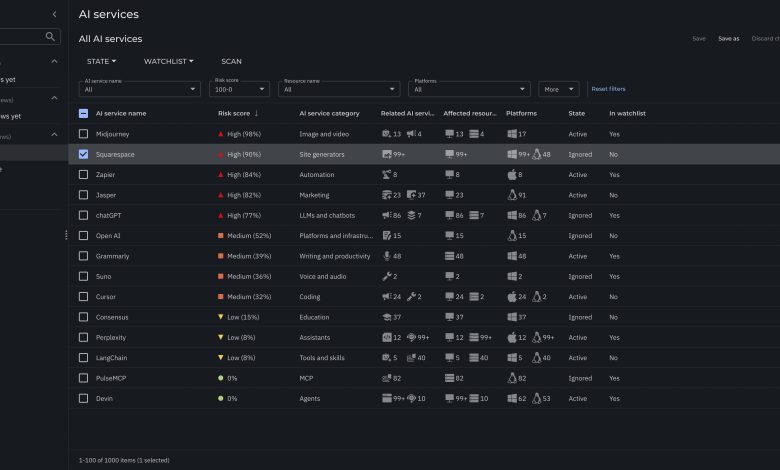Viewport: 780px width, 470px height.
Task: Click the Consensus service name
Action: tap(112, 317)
